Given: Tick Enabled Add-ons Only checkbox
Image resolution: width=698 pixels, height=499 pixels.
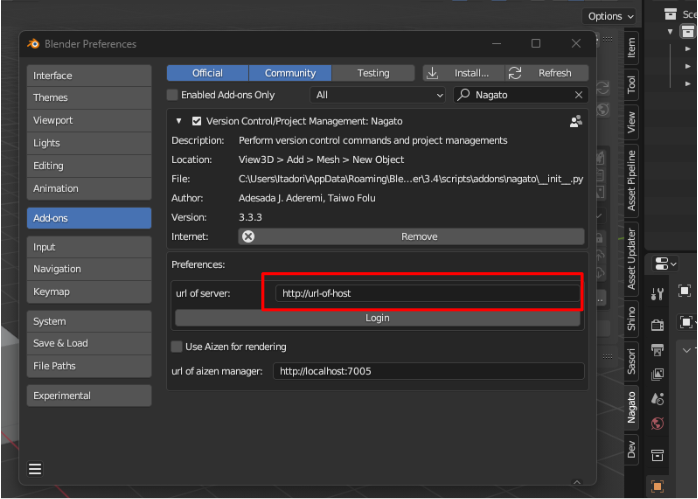Looking at the screenshot, I should tap(172, 95).
